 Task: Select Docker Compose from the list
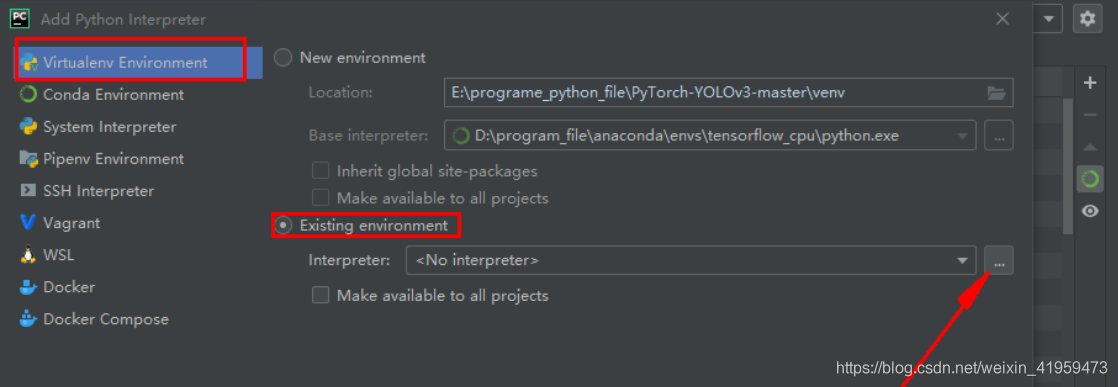click(x=106, y=319)
